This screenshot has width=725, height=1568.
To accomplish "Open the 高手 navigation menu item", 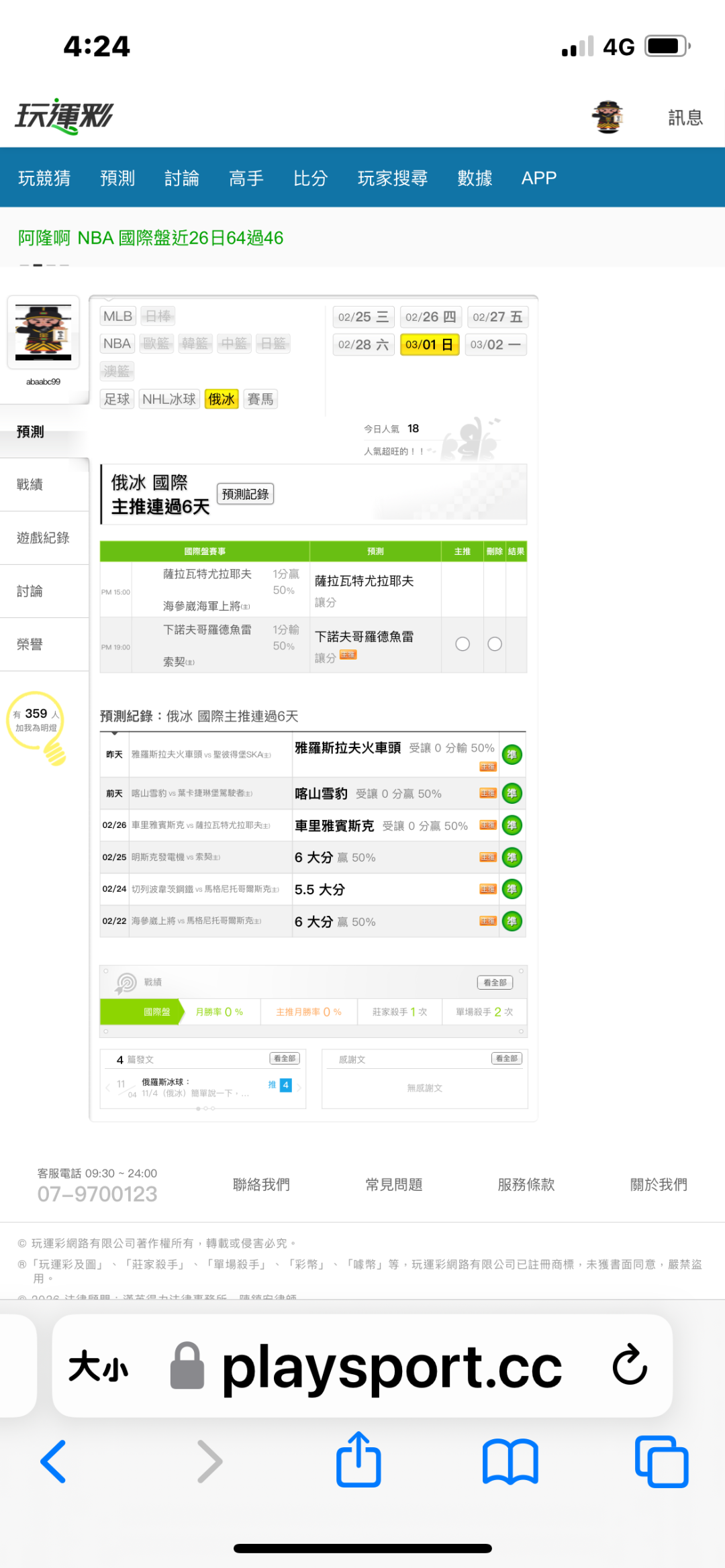I will pyautogui.click(x=246, y=178).
